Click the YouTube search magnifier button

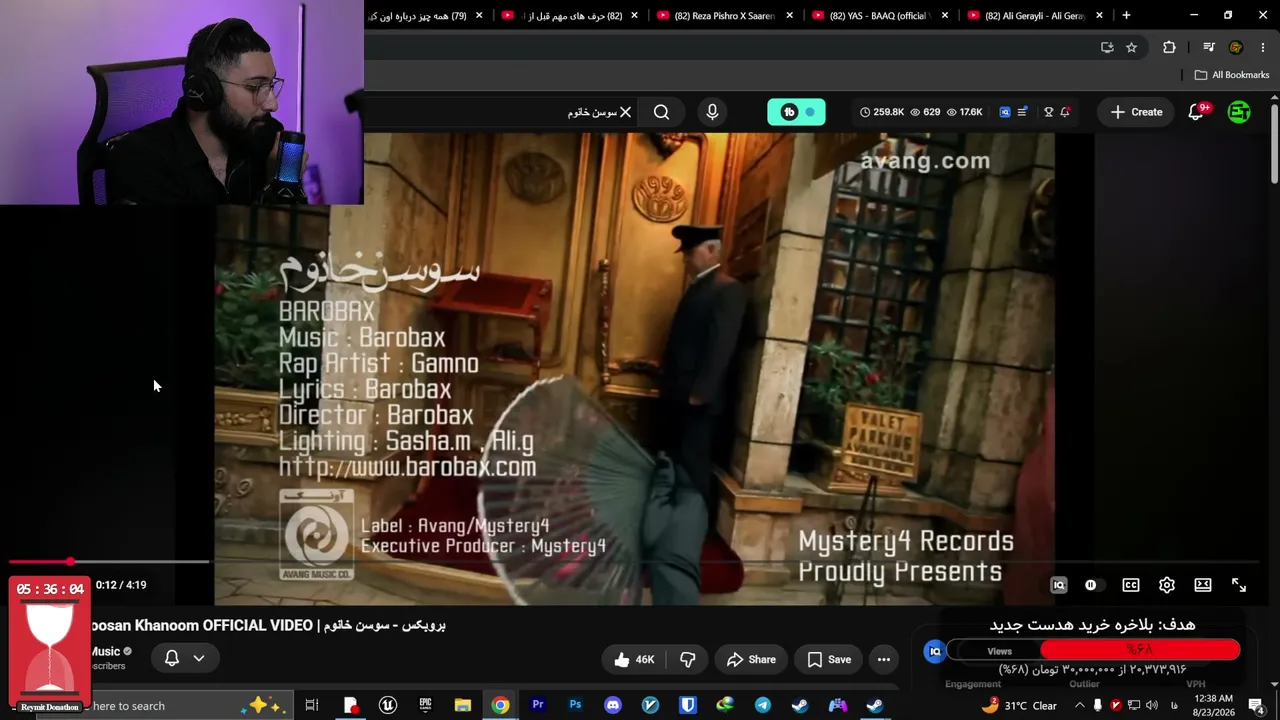coord(661,112)
